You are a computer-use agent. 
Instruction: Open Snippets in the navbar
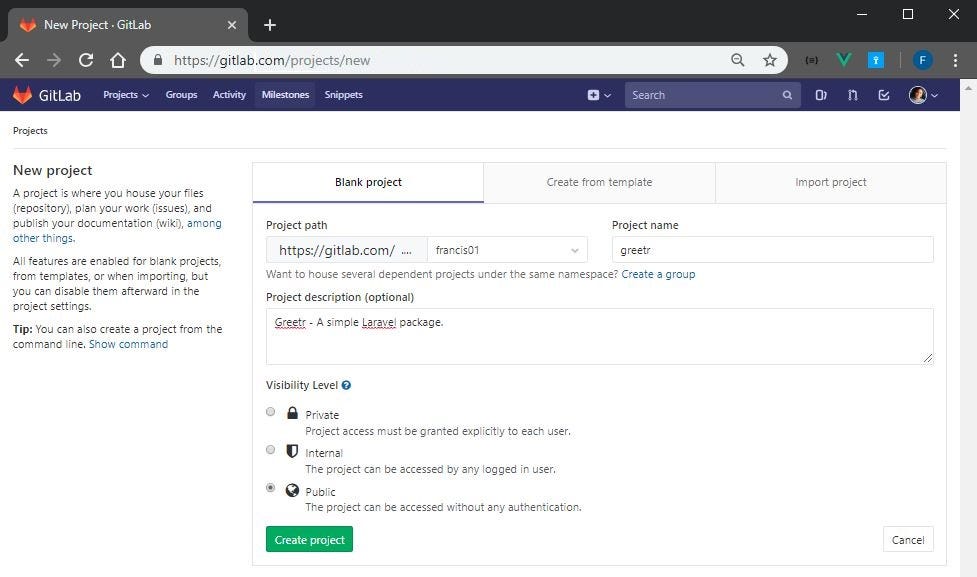click(343, 95)
